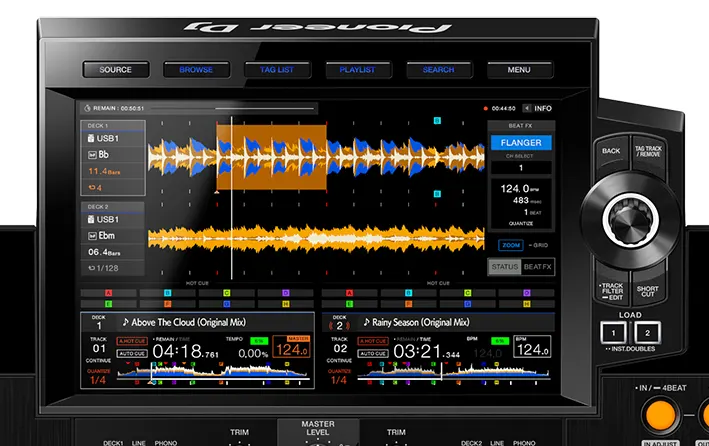Click the TRACK FILTER EDIT button
This screenshot has height=446, width=709.
[613, 290]
